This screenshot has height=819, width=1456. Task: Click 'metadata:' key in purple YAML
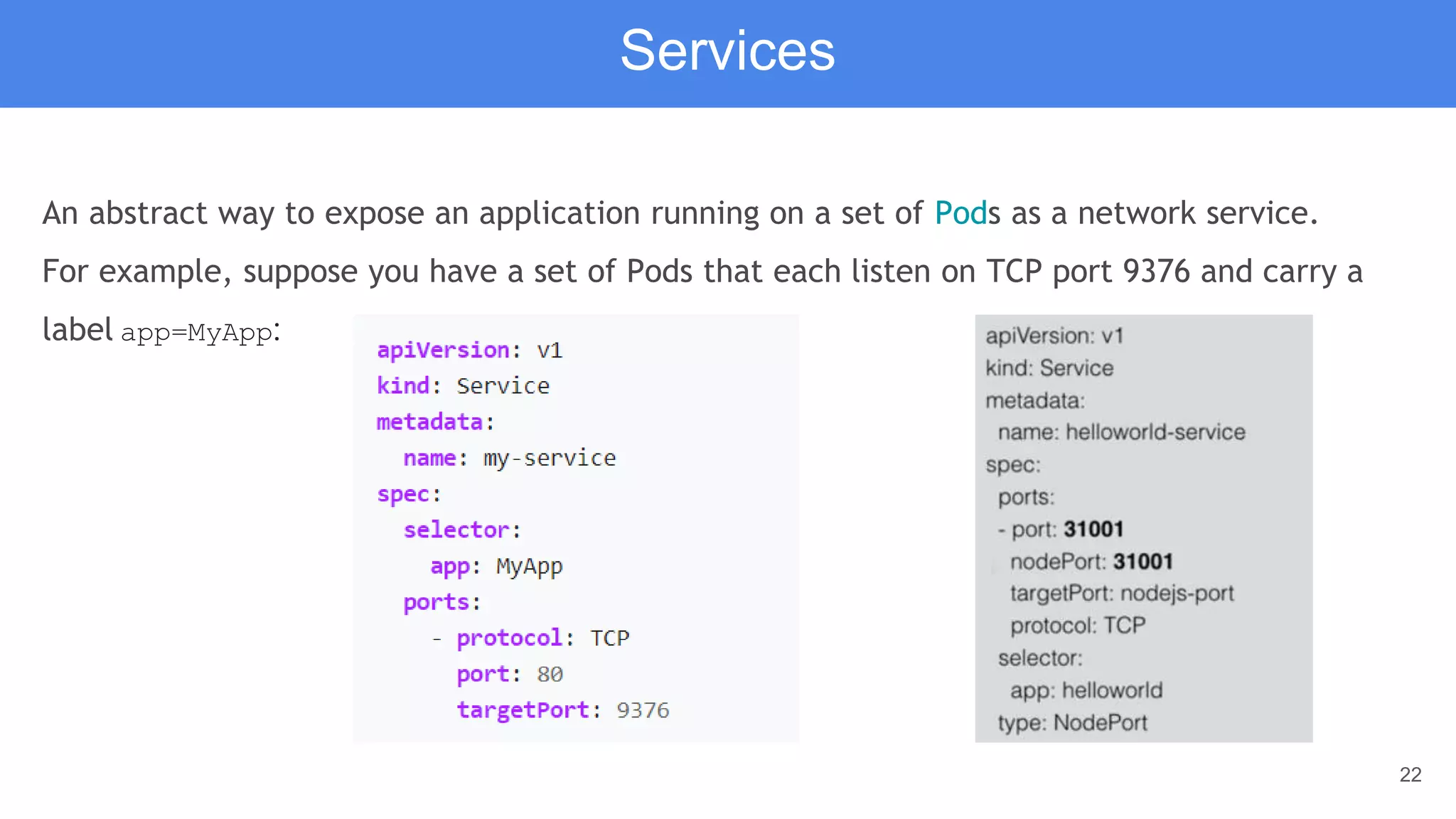tap(435, 422)
